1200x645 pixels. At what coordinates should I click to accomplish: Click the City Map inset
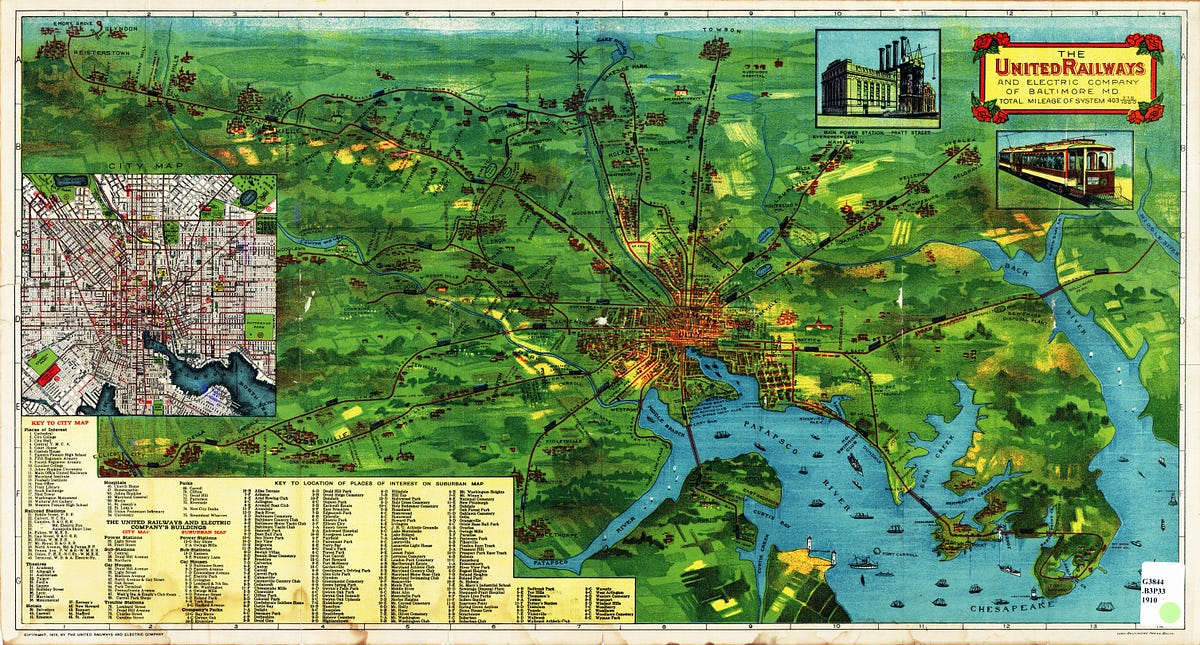click(150, 294)
